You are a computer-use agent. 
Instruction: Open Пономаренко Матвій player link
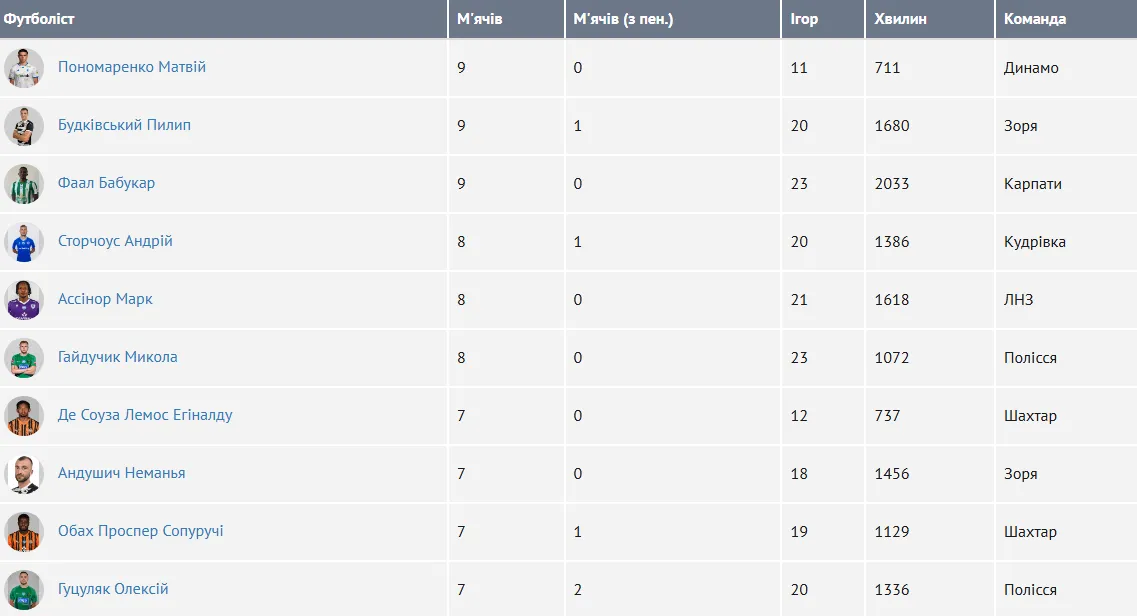point(132,67)
